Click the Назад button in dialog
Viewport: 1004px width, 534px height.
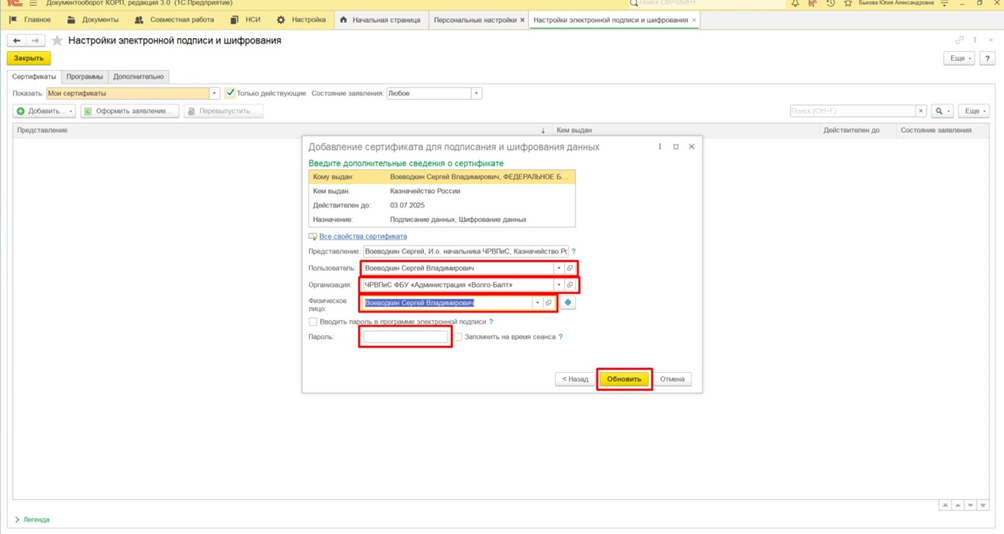575,379
